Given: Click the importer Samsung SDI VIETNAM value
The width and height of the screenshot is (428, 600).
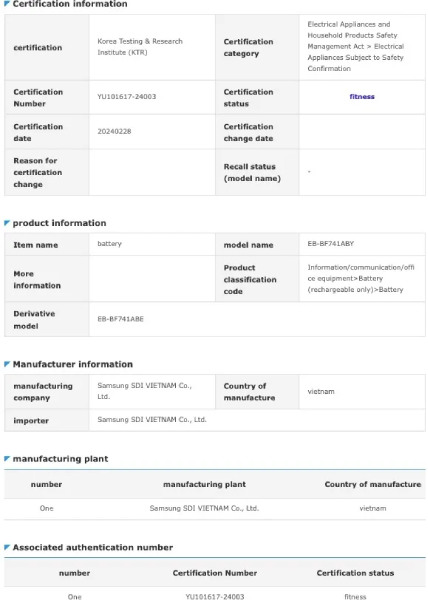Looking at the screenshot, I should [152, 419].
